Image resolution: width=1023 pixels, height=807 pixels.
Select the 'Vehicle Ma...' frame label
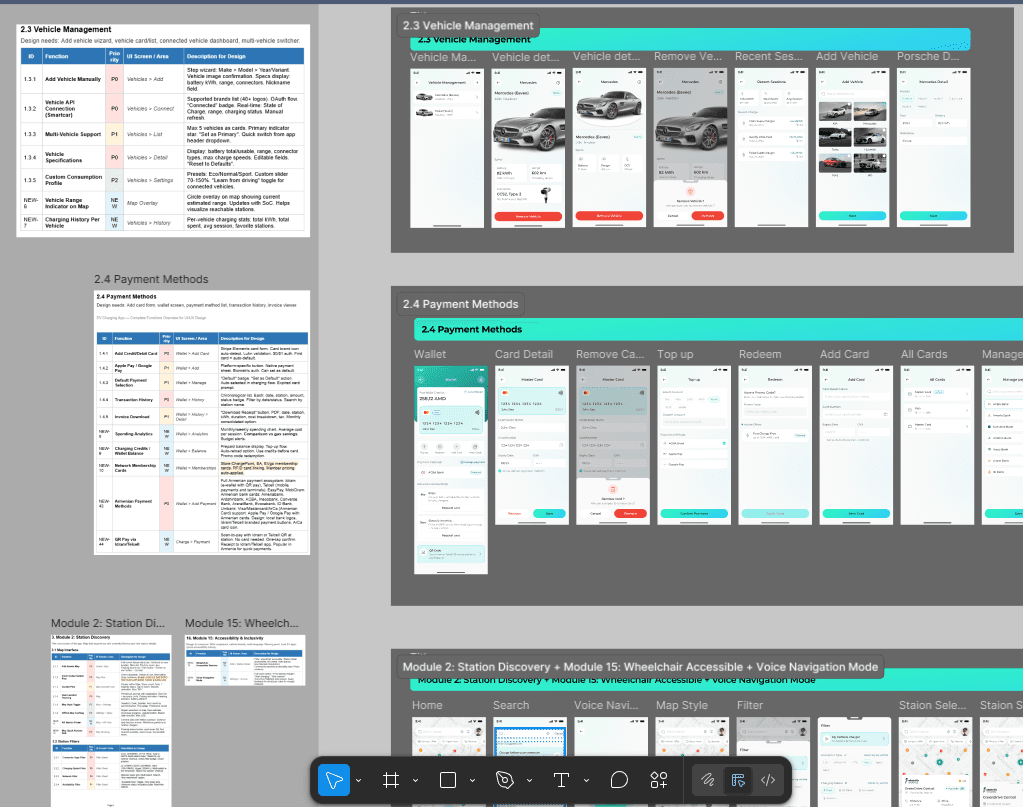click(443, 57)
